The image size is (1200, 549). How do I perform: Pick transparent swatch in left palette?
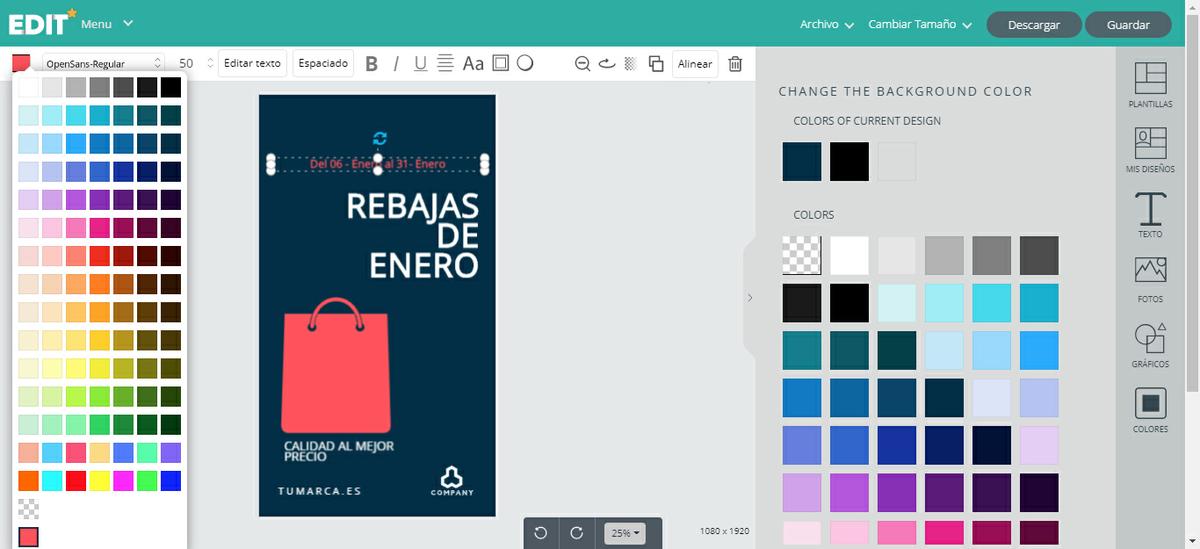28,509
